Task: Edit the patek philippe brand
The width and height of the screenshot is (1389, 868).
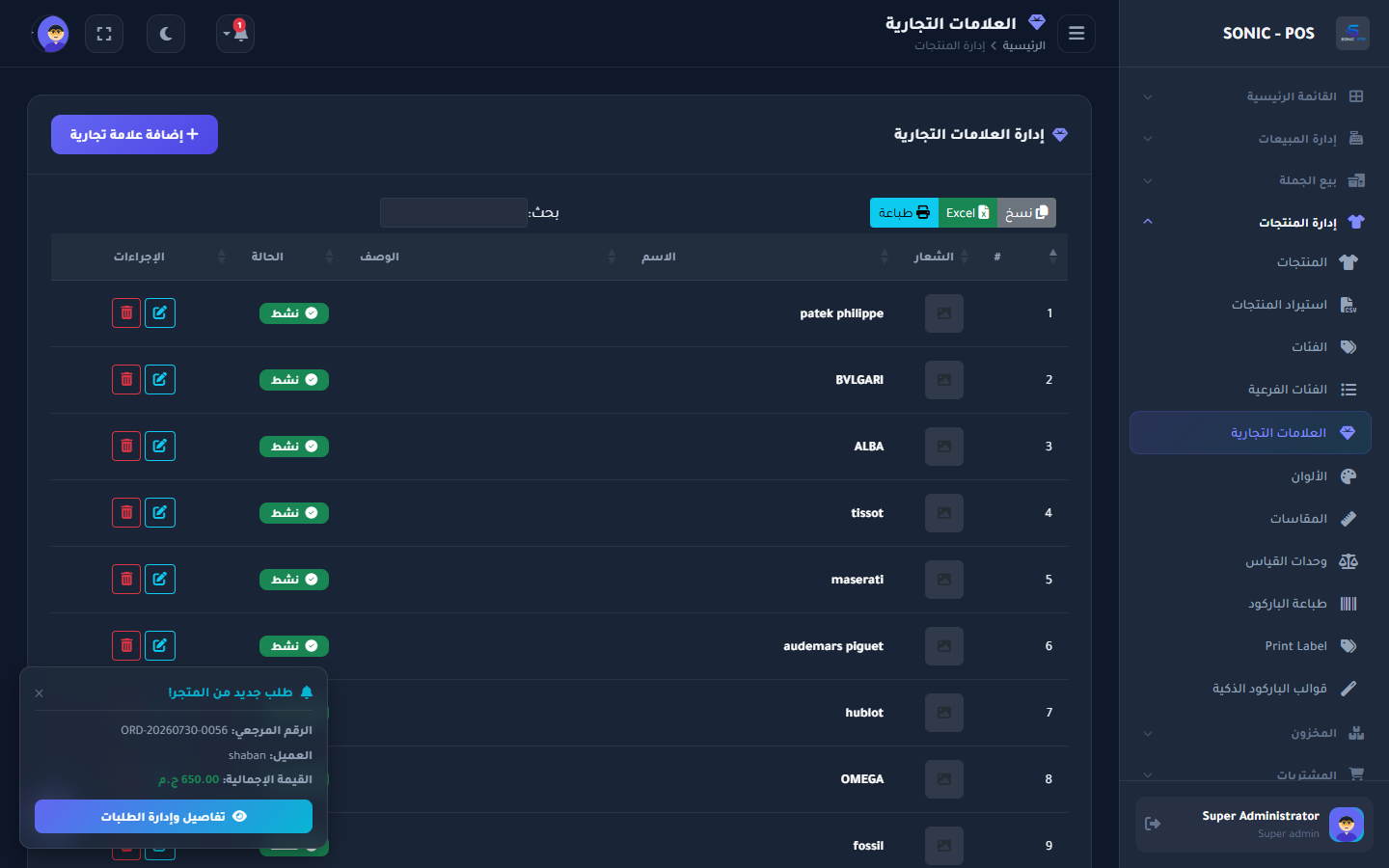Action: point(160,313)
